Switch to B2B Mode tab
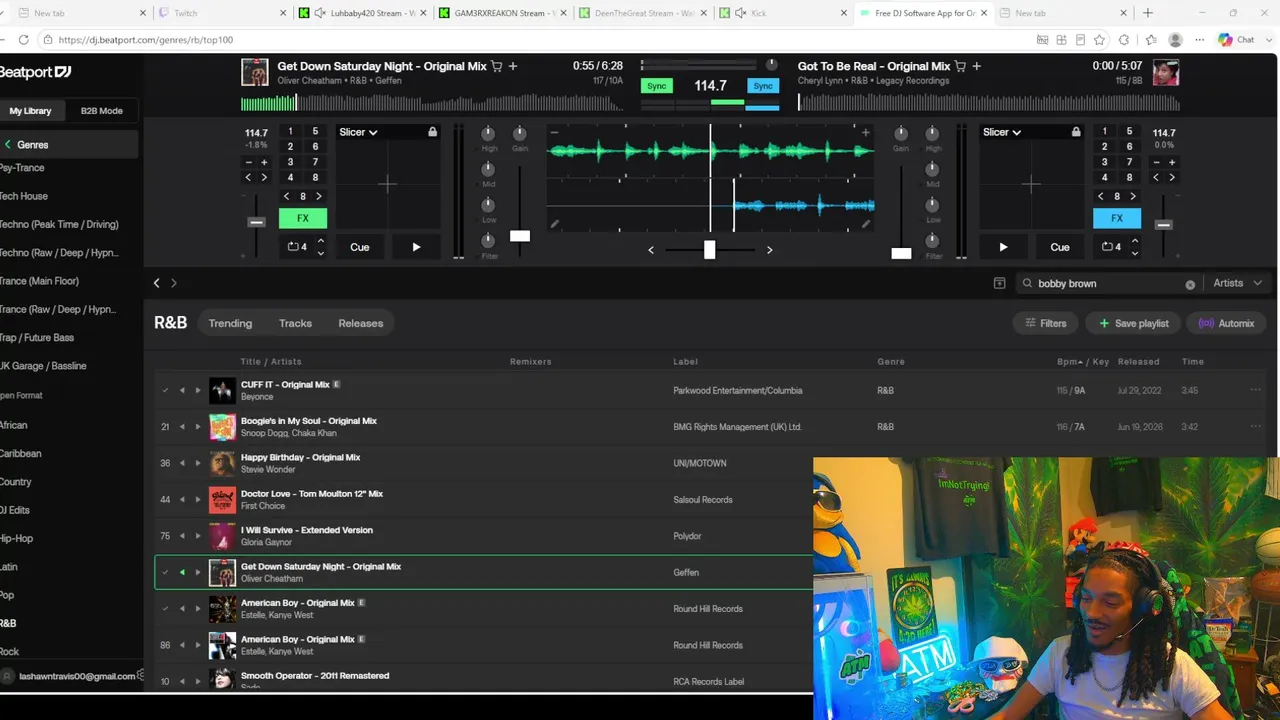 (102, 111)
